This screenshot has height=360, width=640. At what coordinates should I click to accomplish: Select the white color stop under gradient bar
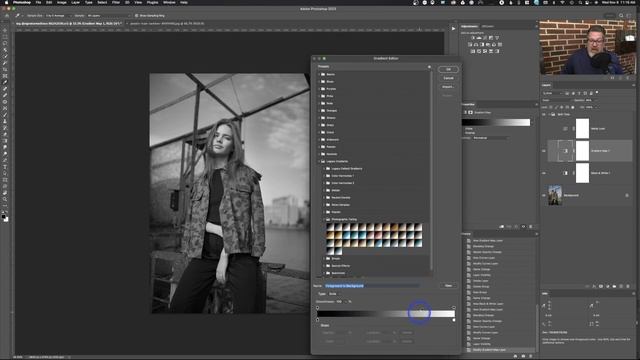tap(454, 320)
